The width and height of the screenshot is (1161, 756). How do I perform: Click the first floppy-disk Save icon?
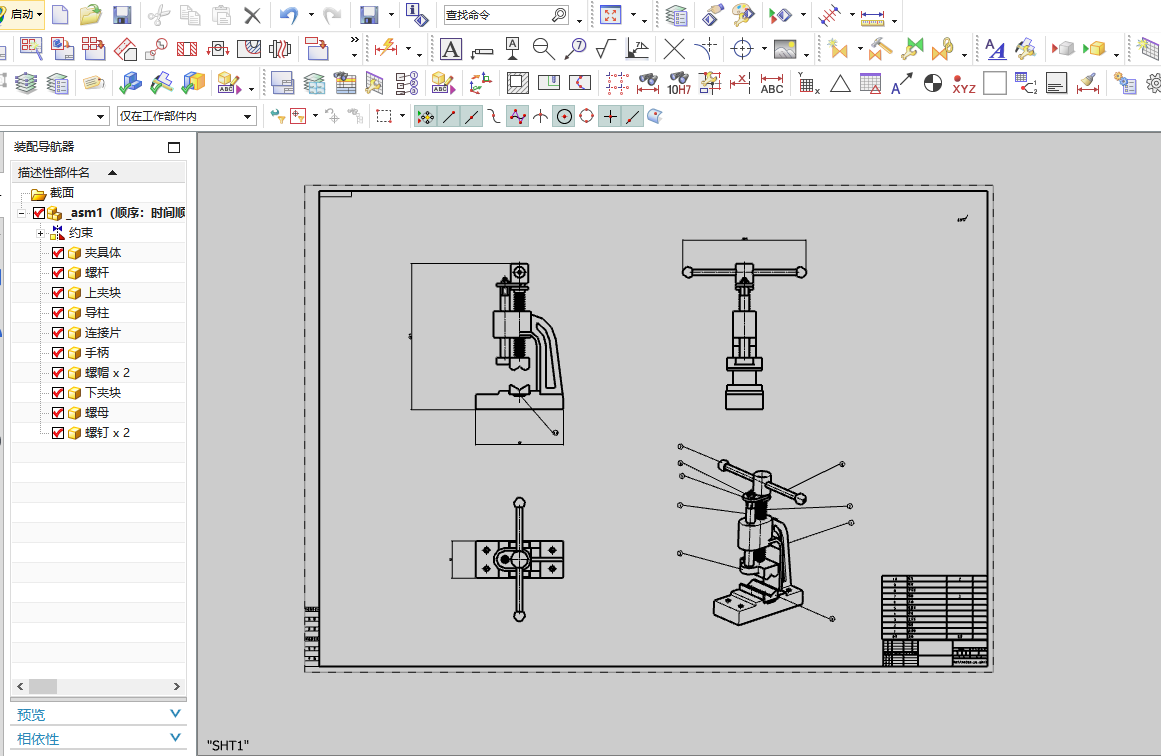[x=121, y=14]
